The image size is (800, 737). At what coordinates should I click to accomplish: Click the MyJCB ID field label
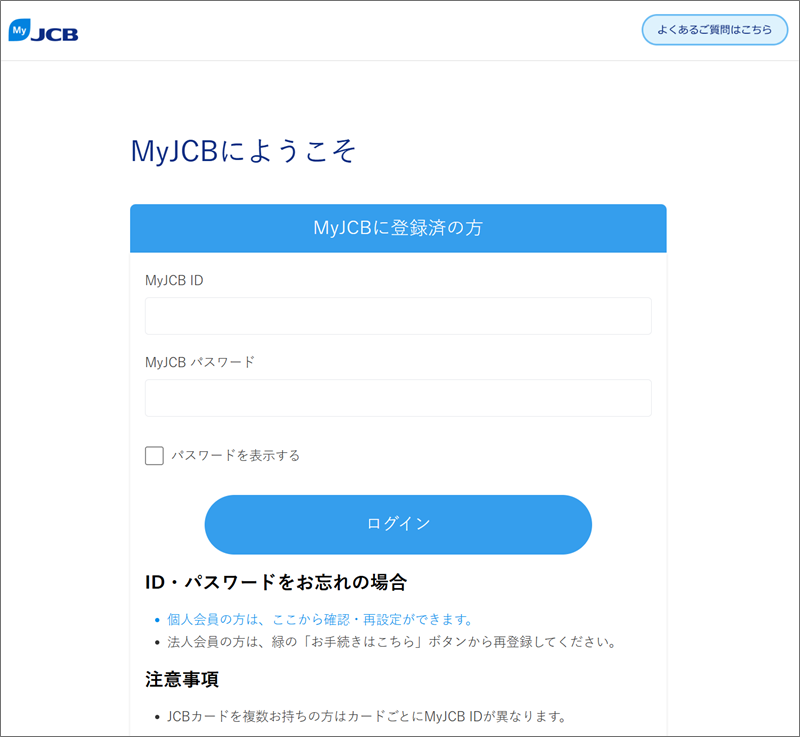click(174, 281)
